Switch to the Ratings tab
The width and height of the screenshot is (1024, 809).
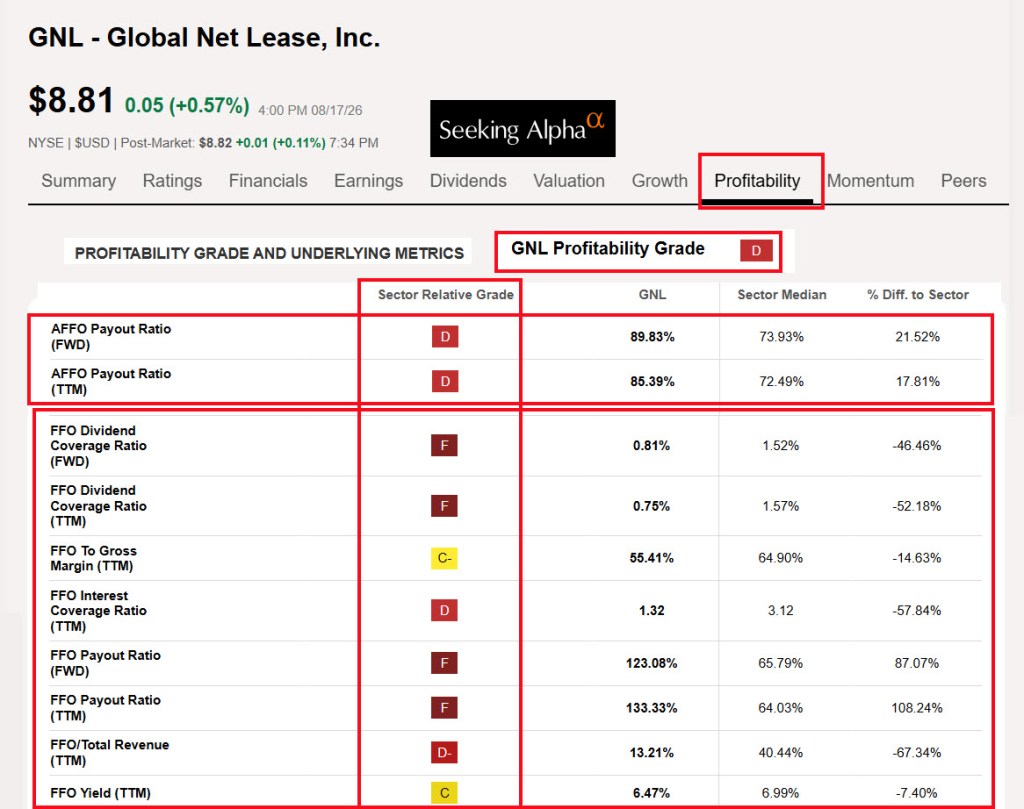pos(172,181)
